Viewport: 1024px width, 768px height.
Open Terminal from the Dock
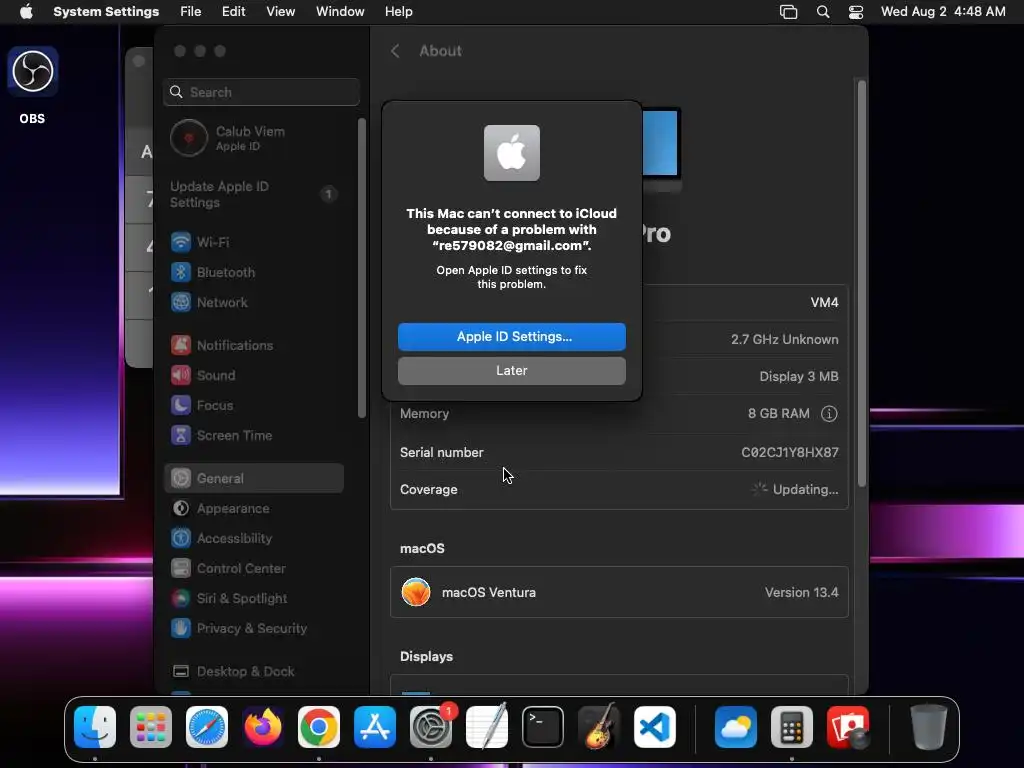click(543, 727)
